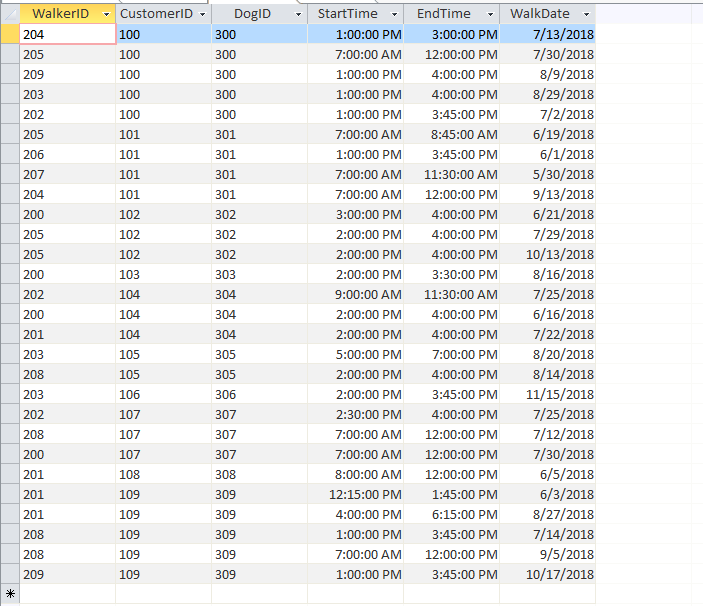Click the WalkDate cell 5/30/2018

547,174
